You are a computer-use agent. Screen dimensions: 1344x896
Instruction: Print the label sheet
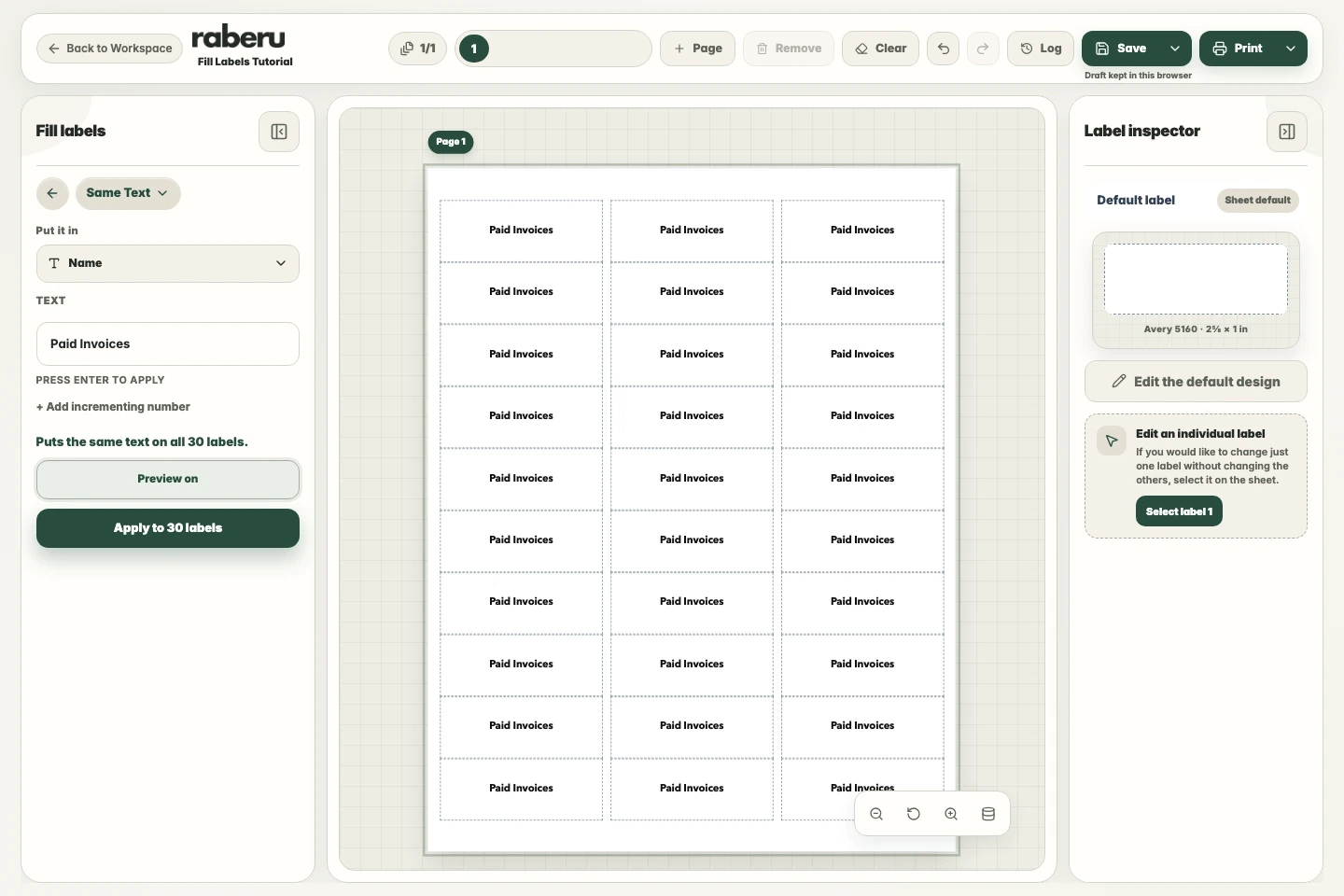1238,49
